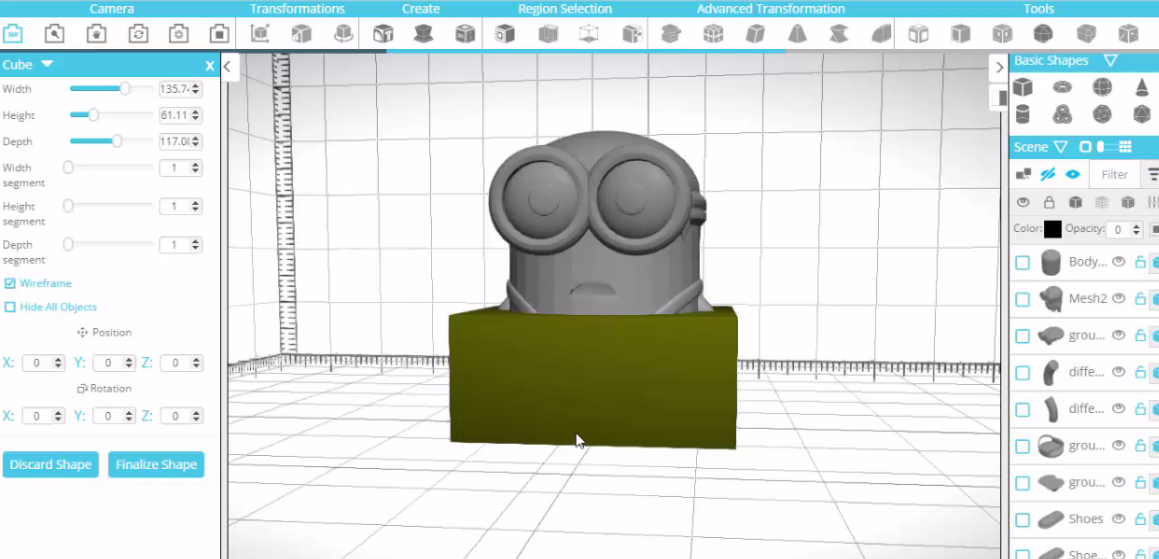This screenshot has height=559, width=1159.
Task: Collapse the Basic Shapes panel triangle
Action: pyautogui.click(x=1109, y=61)
